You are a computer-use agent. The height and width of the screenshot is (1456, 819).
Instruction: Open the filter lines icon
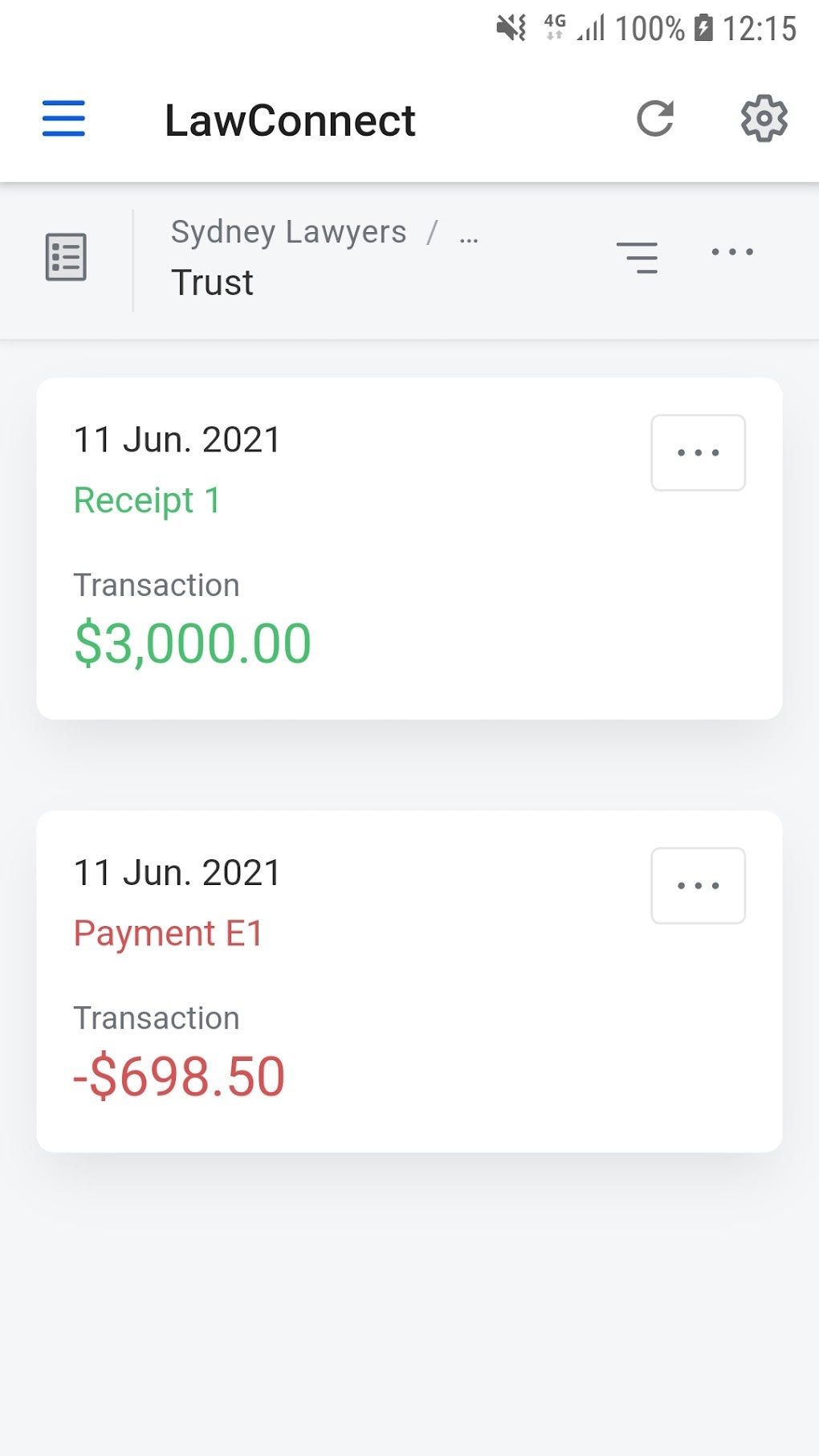637,257
